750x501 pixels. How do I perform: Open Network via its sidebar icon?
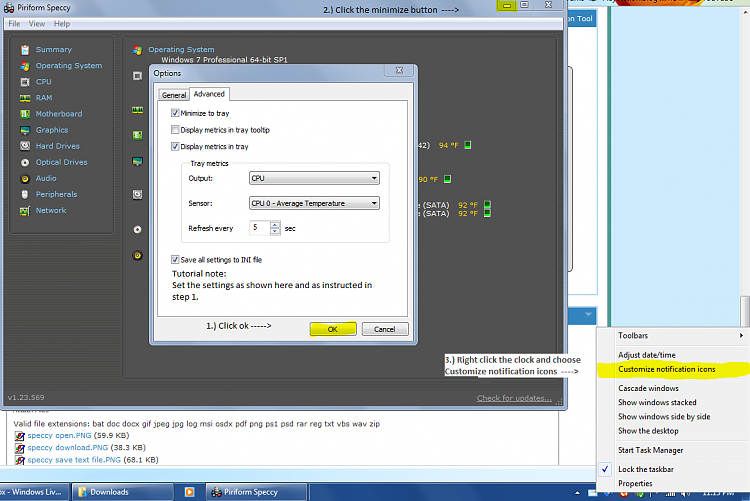click(25, 211)
